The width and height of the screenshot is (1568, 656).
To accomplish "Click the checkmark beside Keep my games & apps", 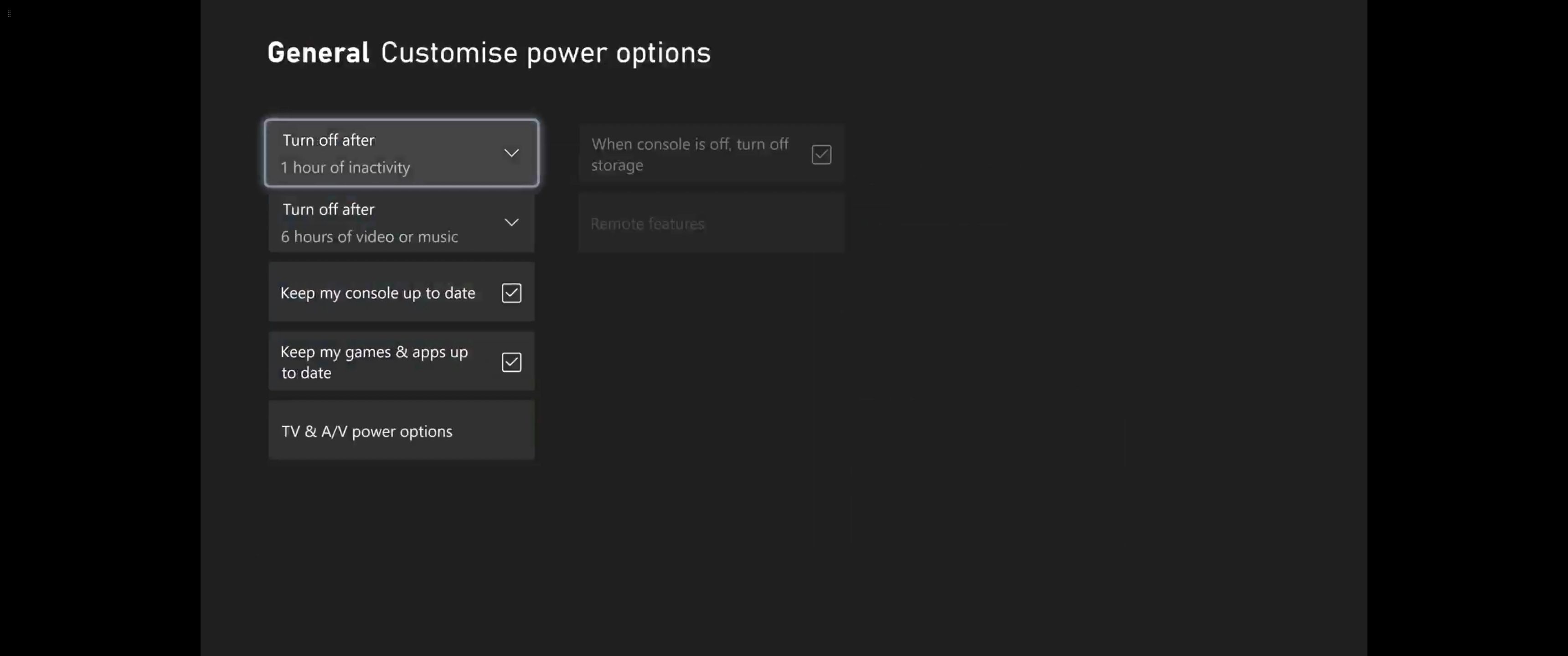I will [511, 363].
